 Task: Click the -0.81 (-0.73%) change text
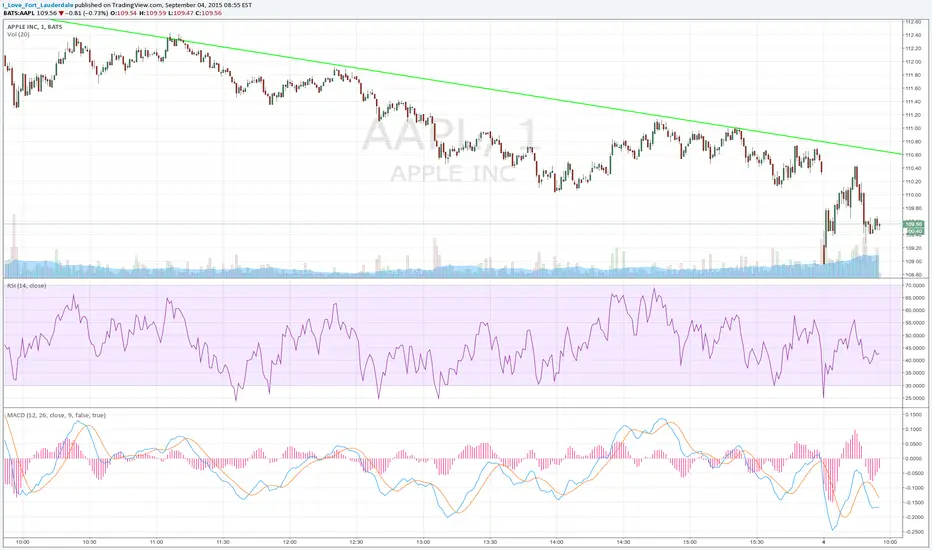tap(87, 12)
